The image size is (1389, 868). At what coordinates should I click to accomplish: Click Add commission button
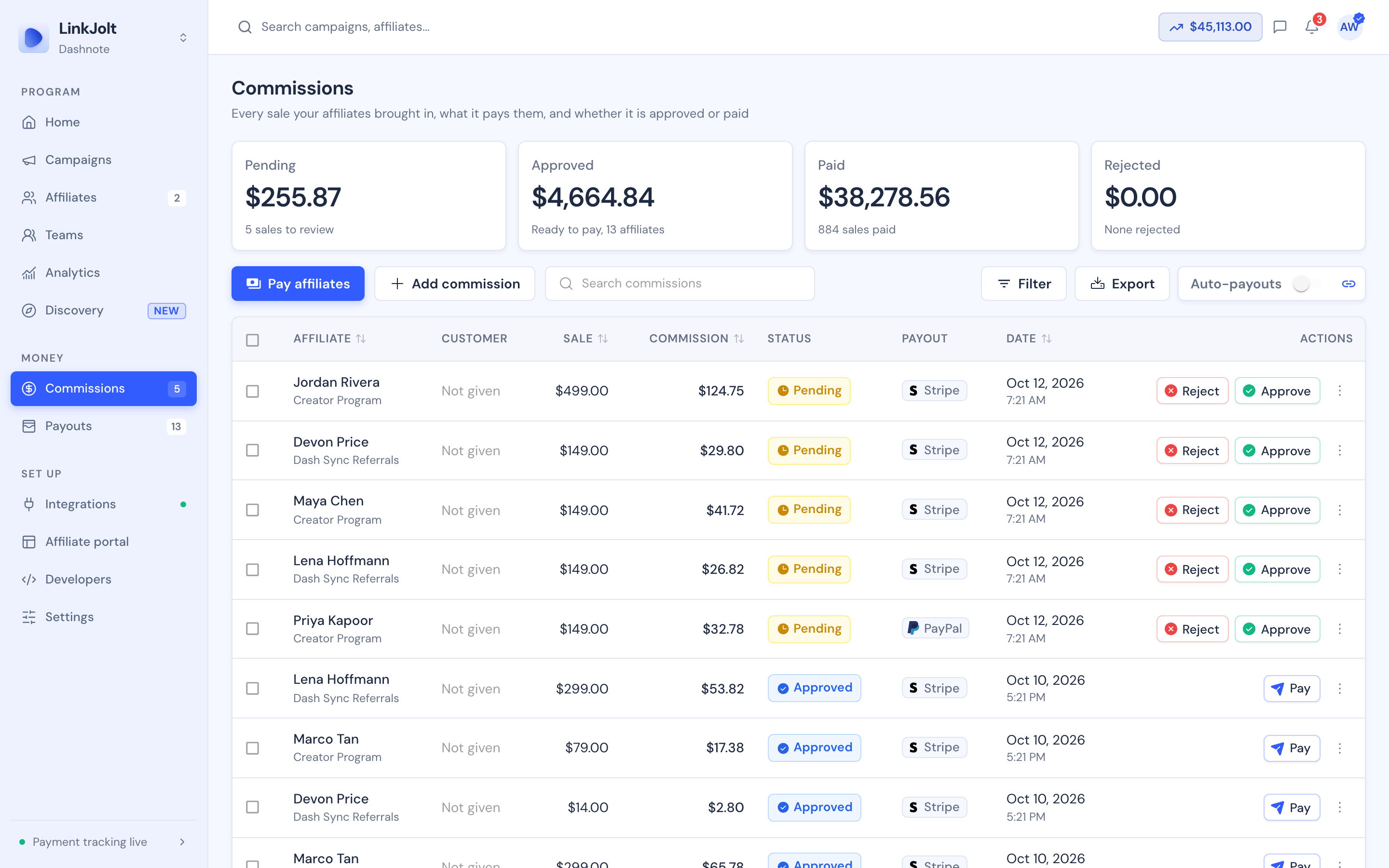(x=455, y=284)
